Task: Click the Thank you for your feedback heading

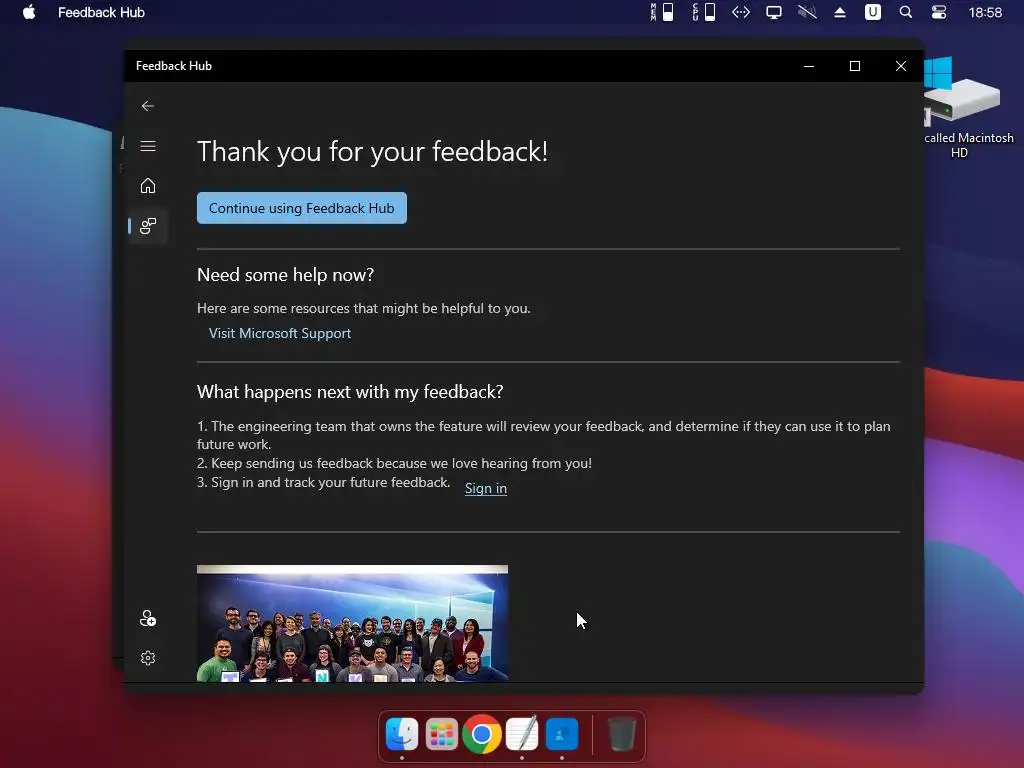Action: [372, 152]
